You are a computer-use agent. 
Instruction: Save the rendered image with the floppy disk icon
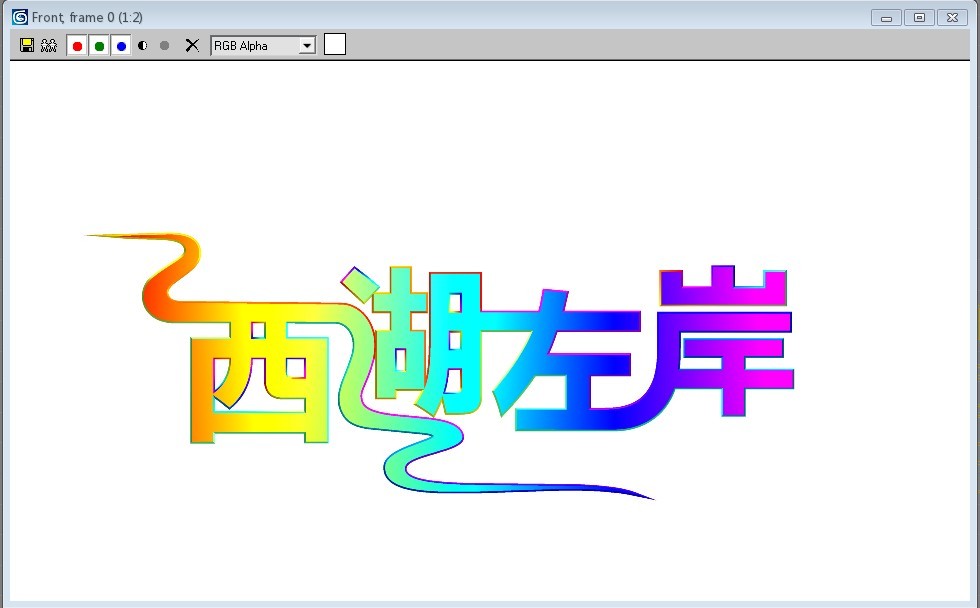pyautogui.click(x=27, y=45)
